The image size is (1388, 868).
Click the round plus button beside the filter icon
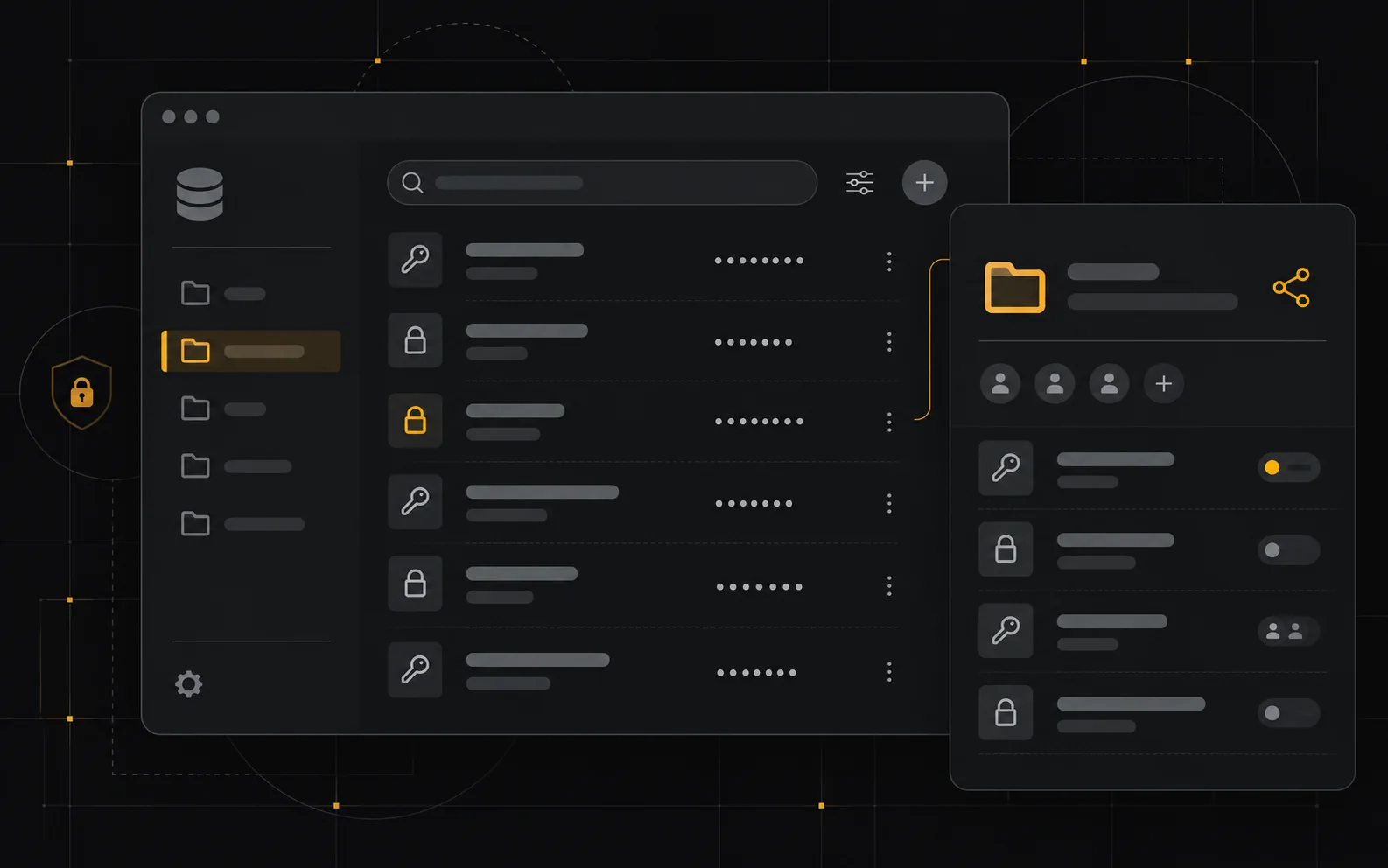click(x=924, y=182)
